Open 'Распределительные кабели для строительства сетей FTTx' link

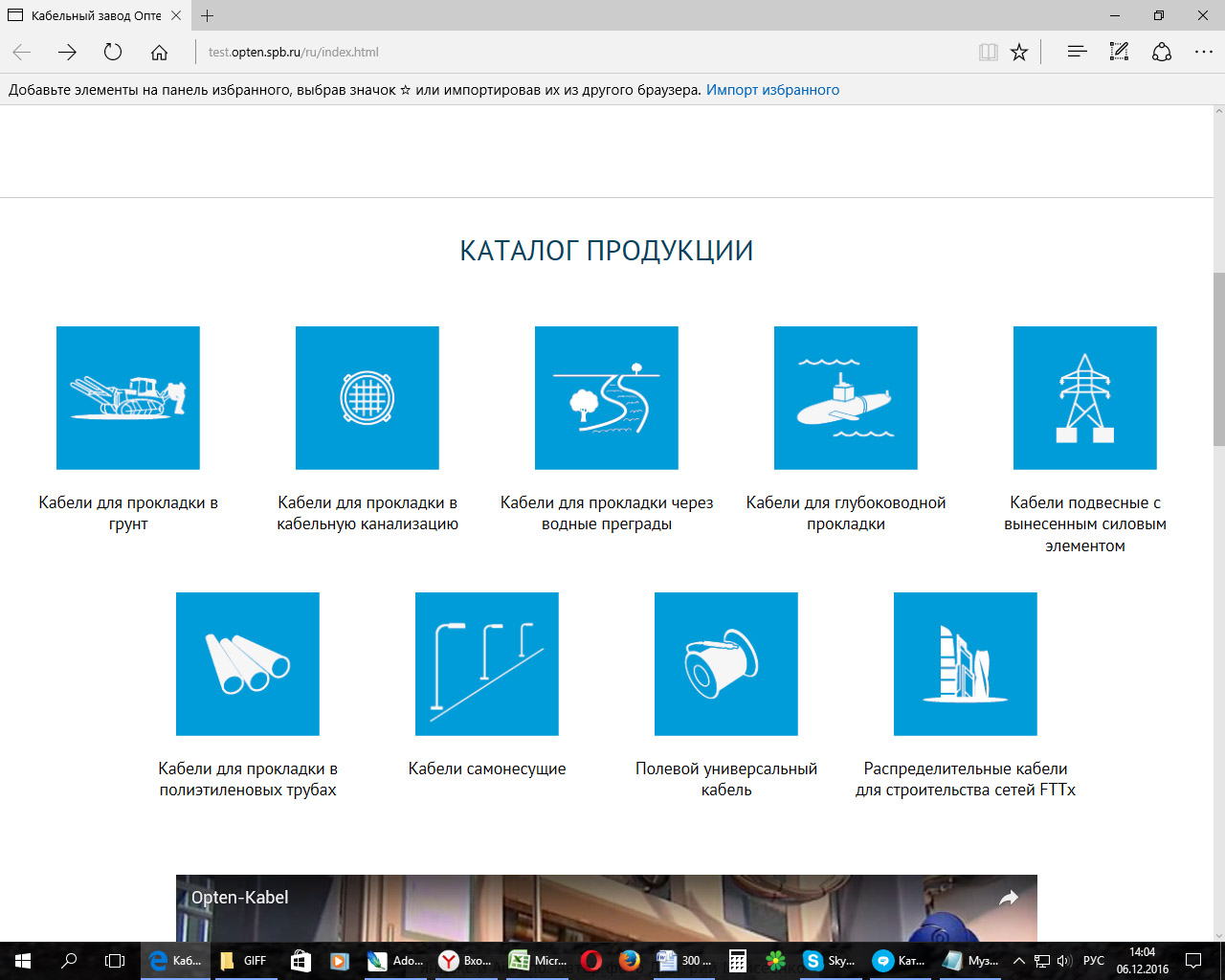(x=966, y=779)
